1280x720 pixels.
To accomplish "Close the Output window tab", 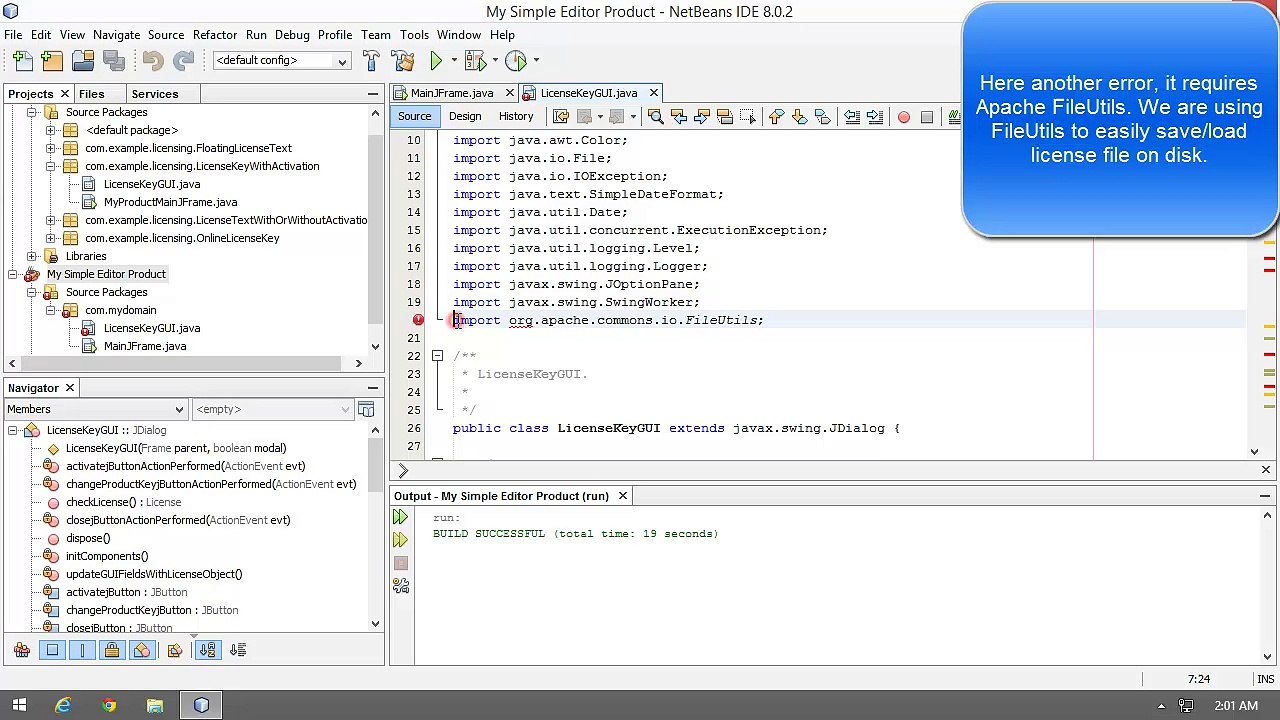I will tap(622, 496).
